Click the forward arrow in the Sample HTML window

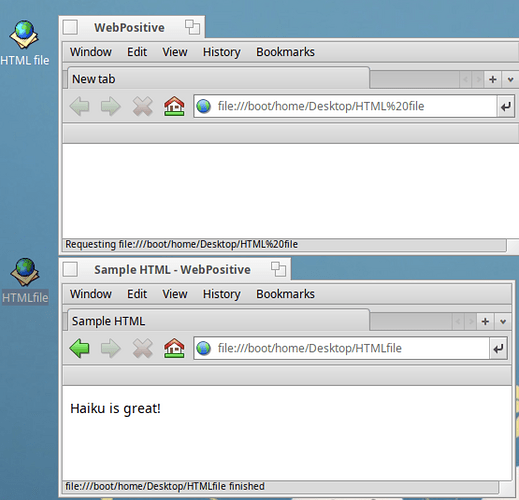(111, 348)
